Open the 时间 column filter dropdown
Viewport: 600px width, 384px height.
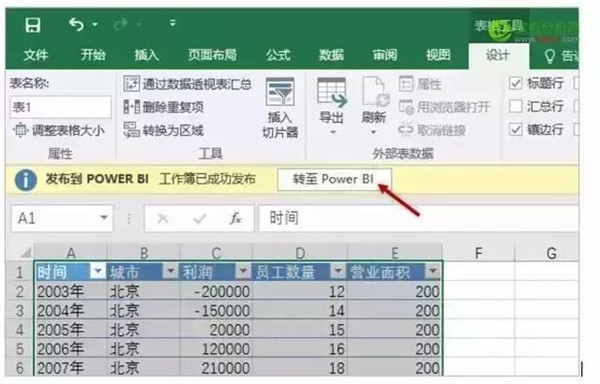(98, 271)
